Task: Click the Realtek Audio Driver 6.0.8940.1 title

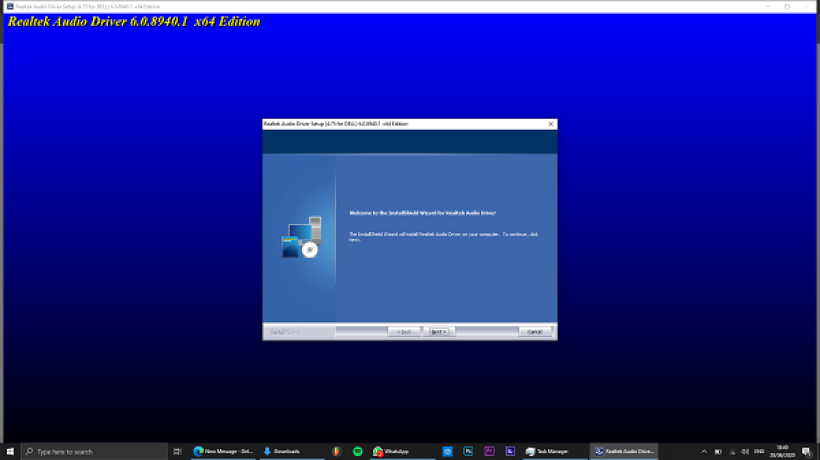Action: click(x=134, y=22)
